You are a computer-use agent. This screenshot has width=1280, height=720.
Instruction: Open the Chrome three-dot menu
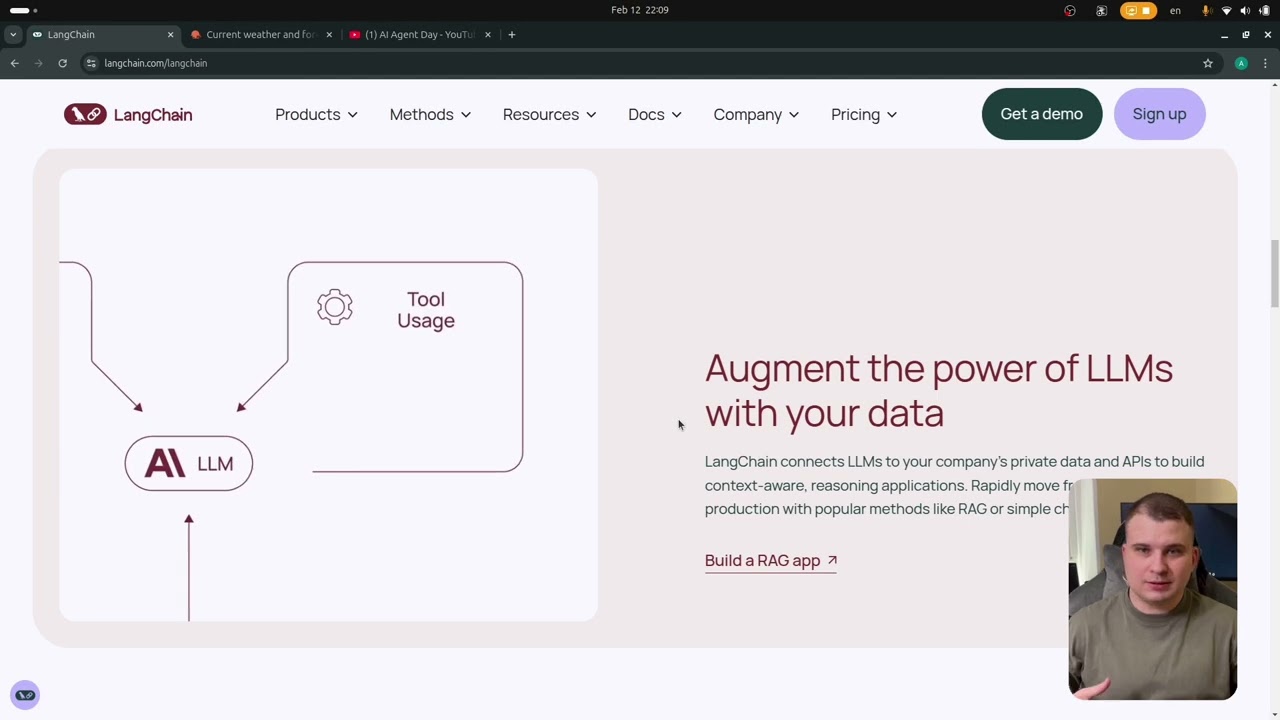(1266, 63)
